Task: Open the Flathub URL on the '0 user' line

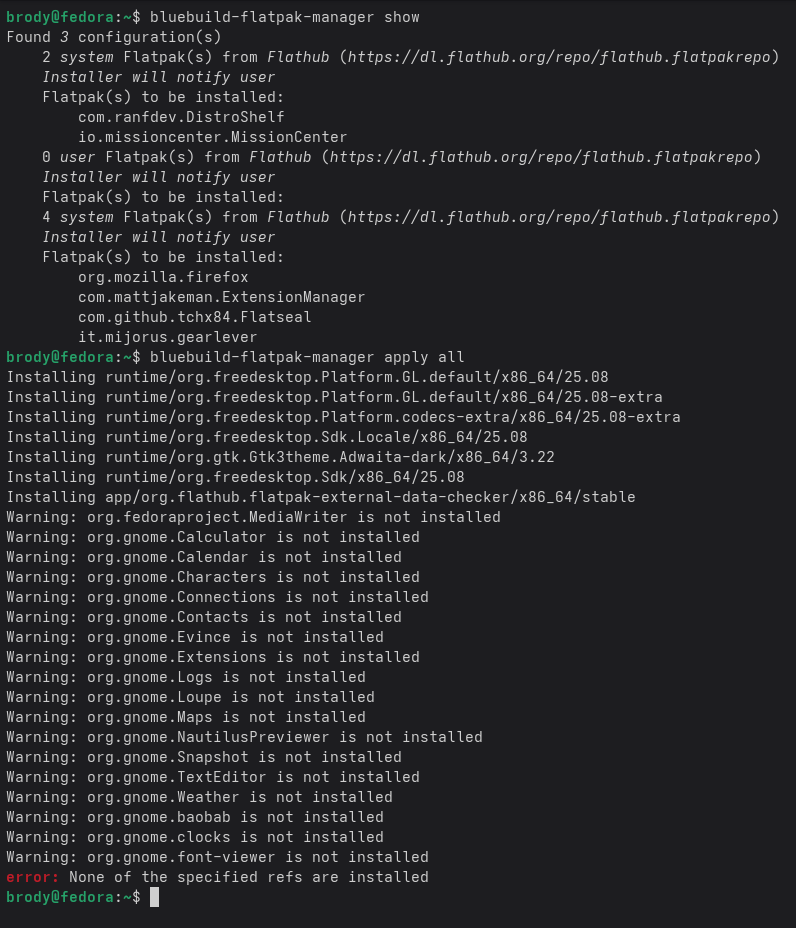Action: point(545,157)
